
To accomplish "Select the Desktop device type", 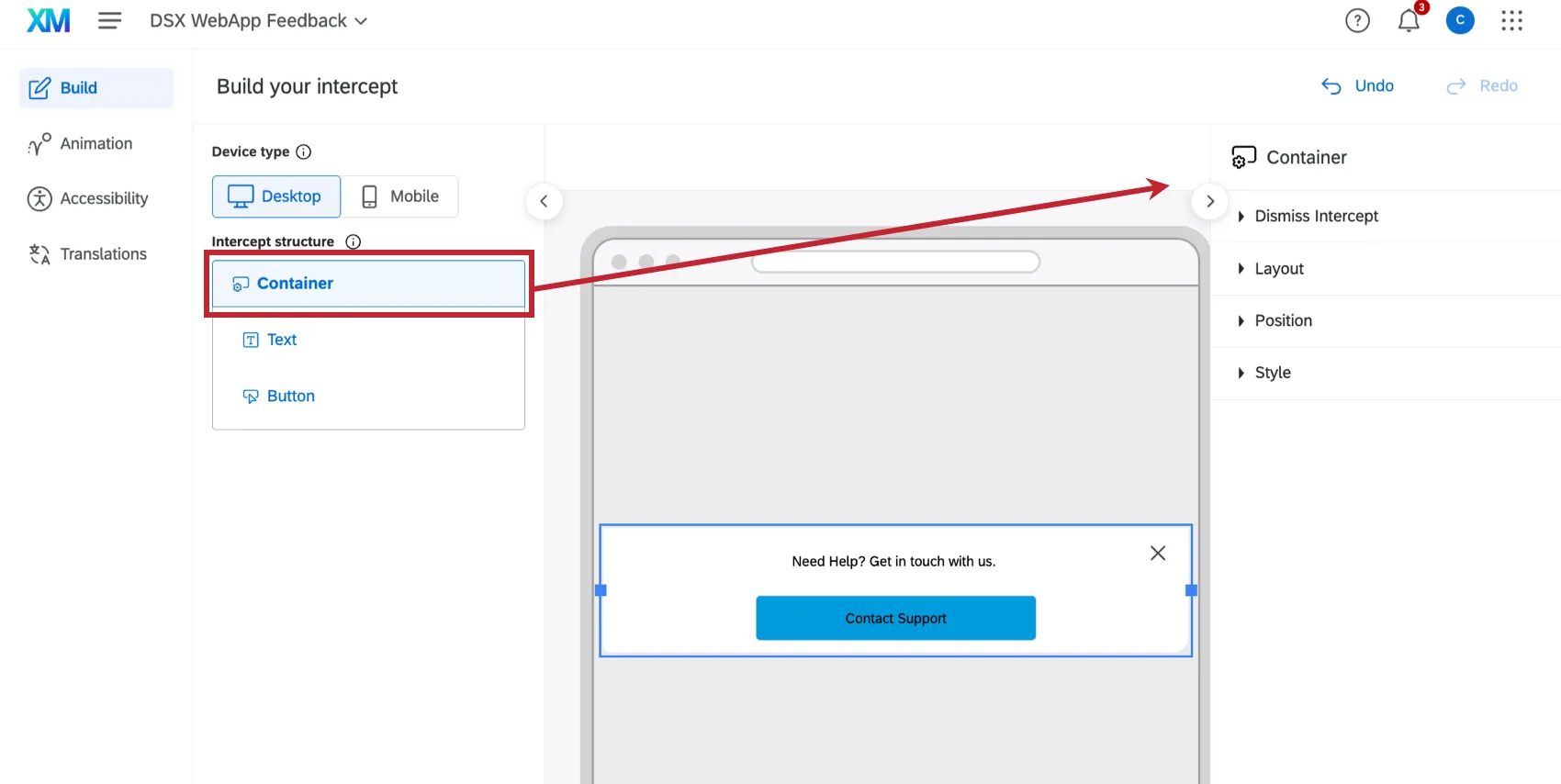I will (276, 196).
